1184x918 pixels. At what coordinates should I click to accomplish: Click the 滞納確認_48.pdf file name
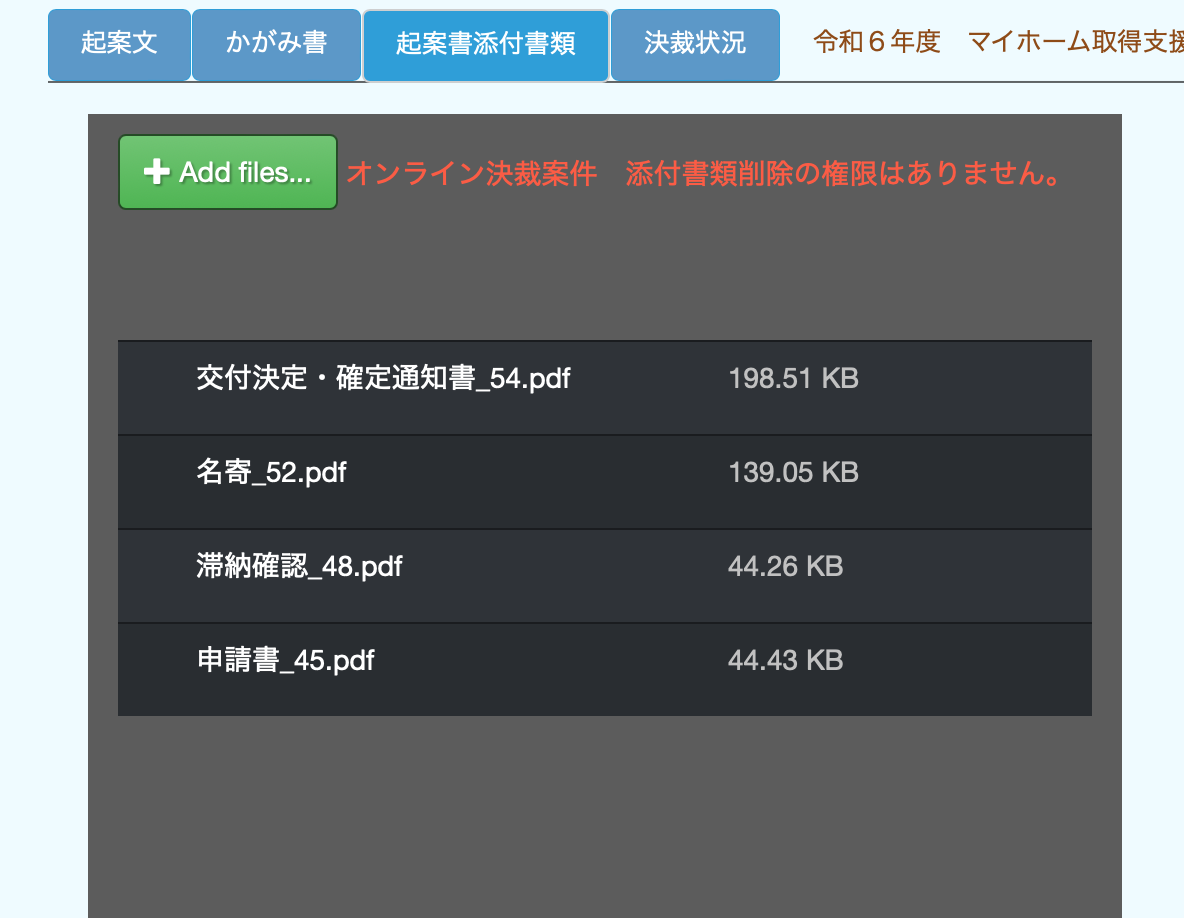299,567
